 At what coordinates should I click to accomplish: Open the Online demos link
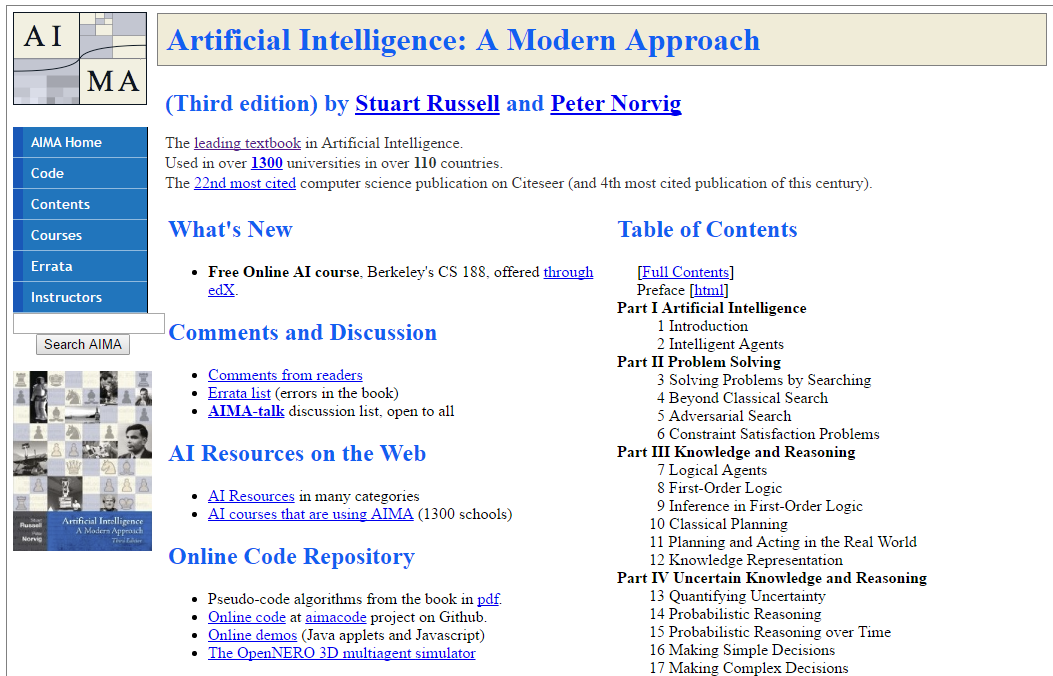252,635
